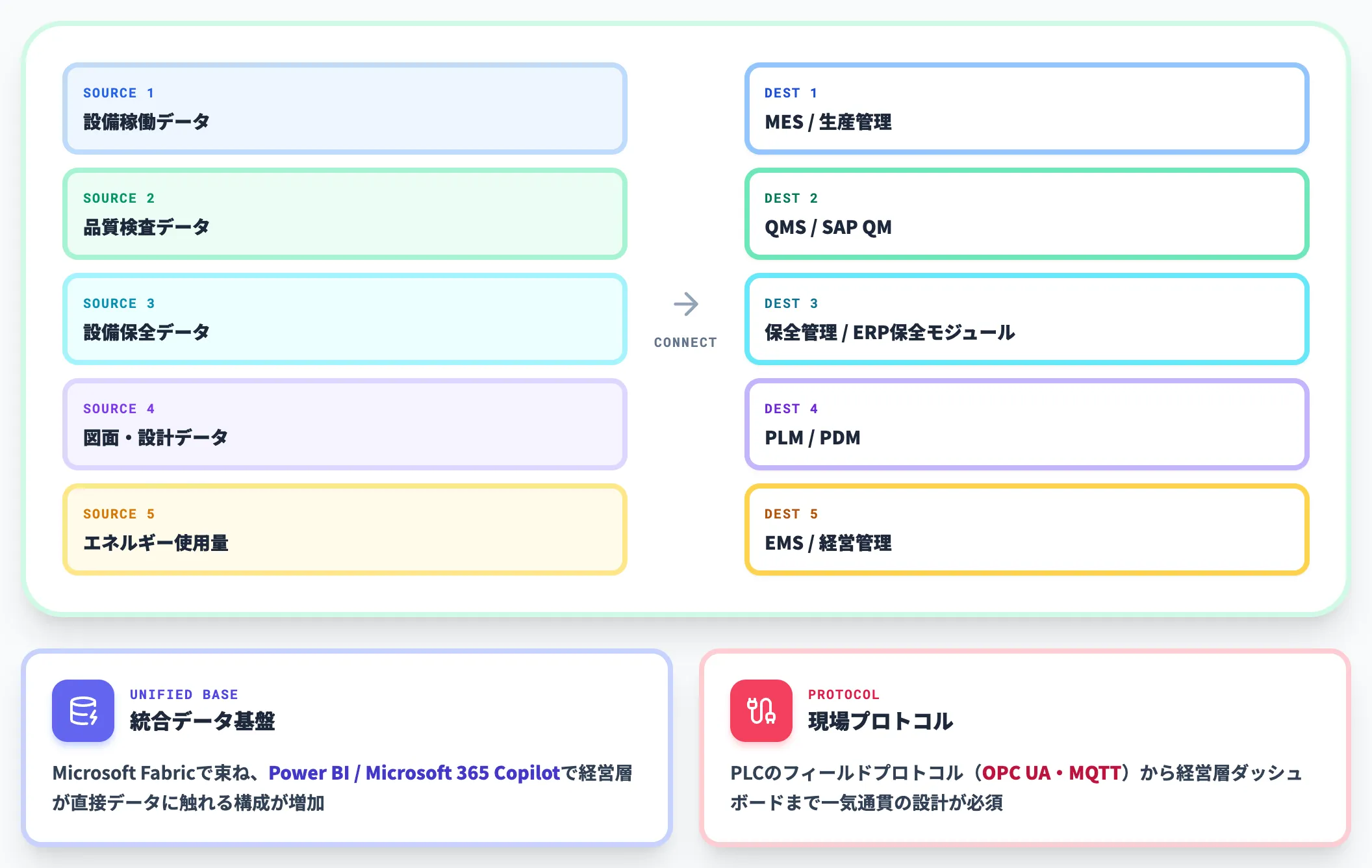
Task: Open the DEST 5 EMS / 経営管理 card
Action: pos(1026,530)
